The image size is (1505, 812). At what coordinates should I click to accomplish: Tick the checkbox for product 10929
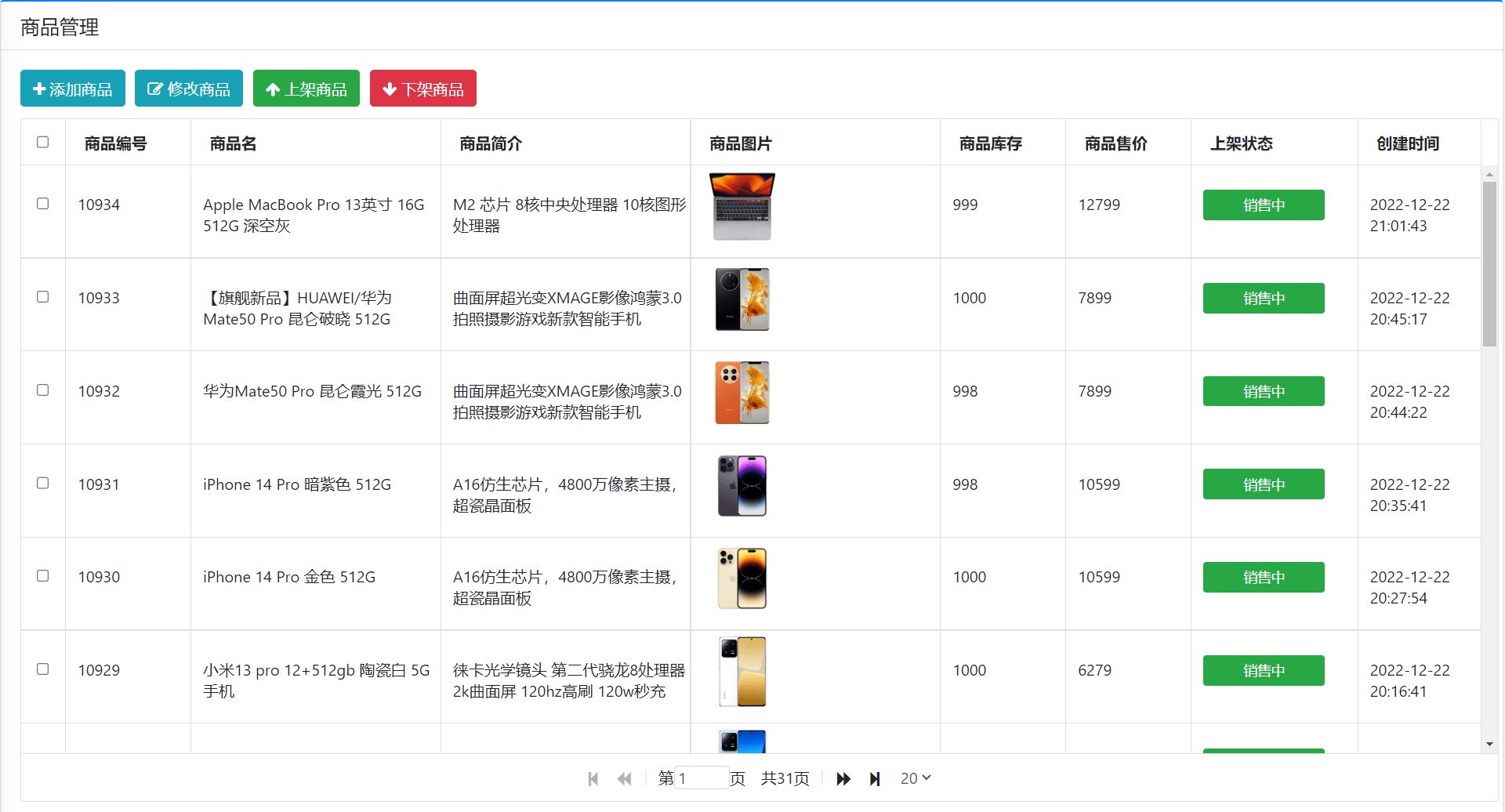pyautogui.click(x=43, y=669)
